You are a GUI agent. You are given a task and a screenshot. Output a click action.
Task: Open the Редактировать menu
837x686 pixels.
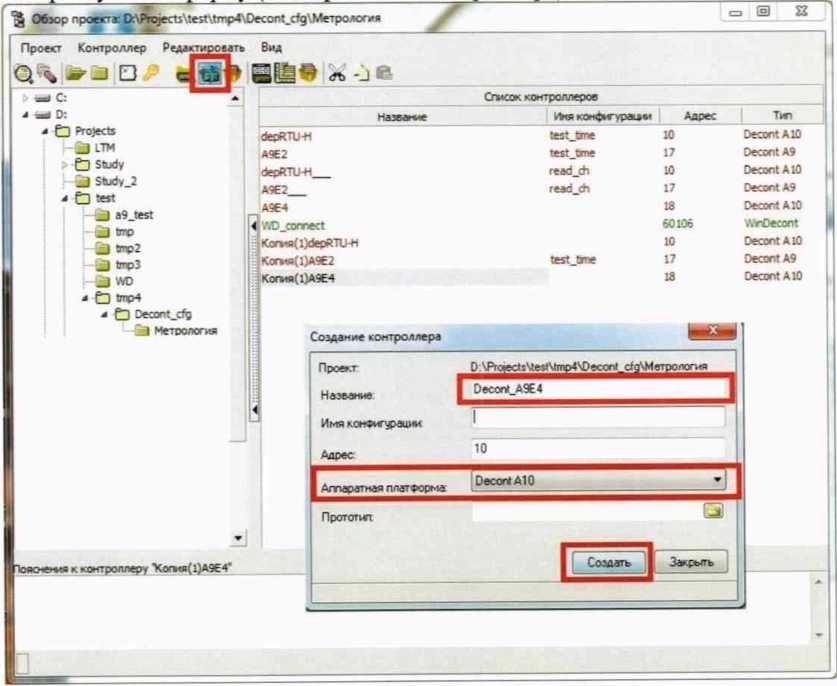coord(203,48)
